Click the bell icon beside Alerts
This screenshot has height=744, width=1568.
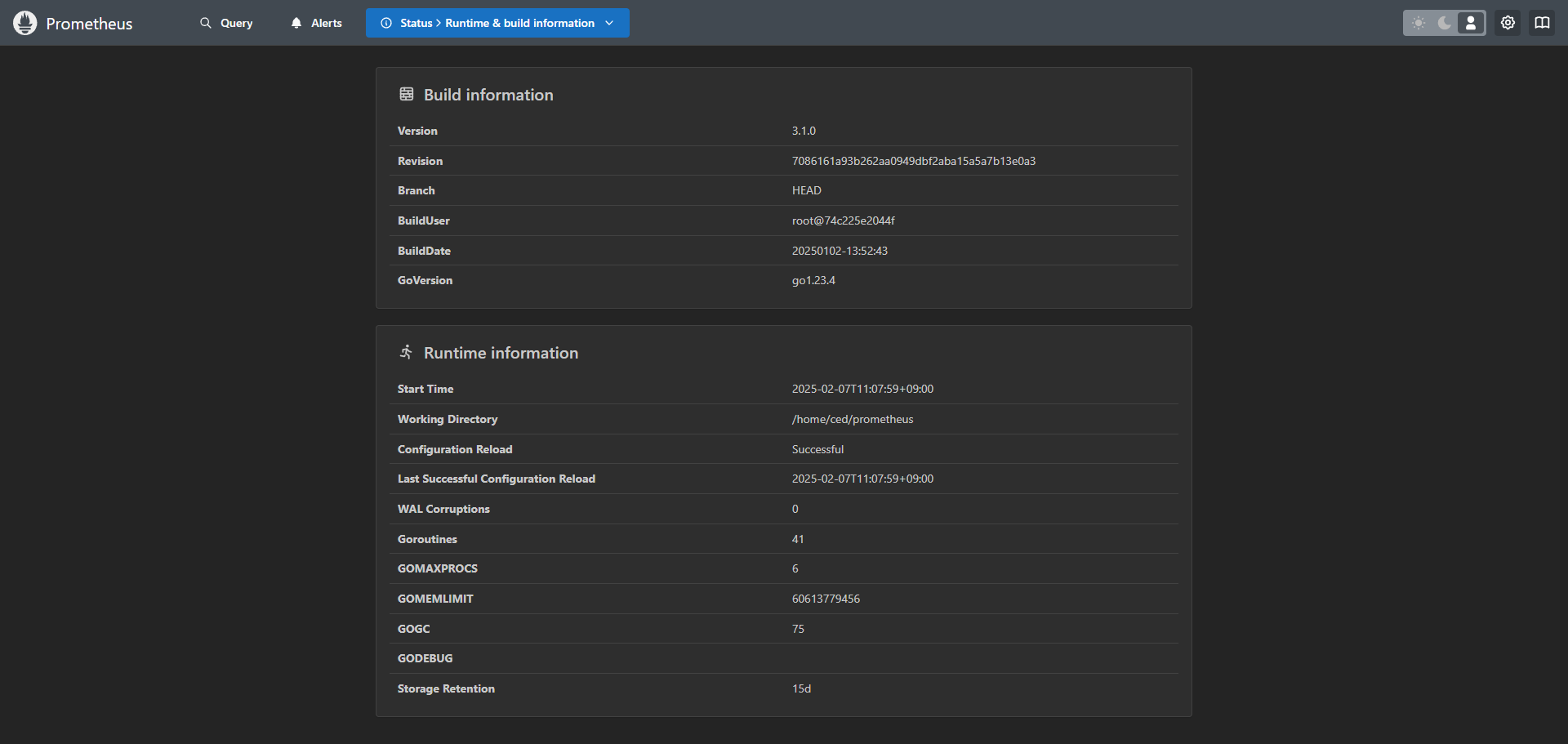[296, 23]
